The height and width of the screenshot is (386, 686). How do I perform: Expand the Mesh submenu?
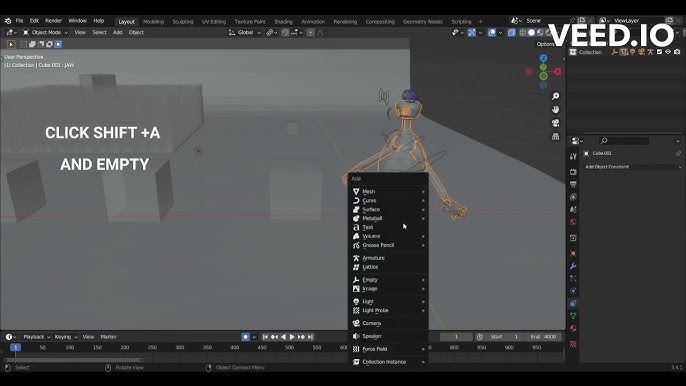pos(388,192)
